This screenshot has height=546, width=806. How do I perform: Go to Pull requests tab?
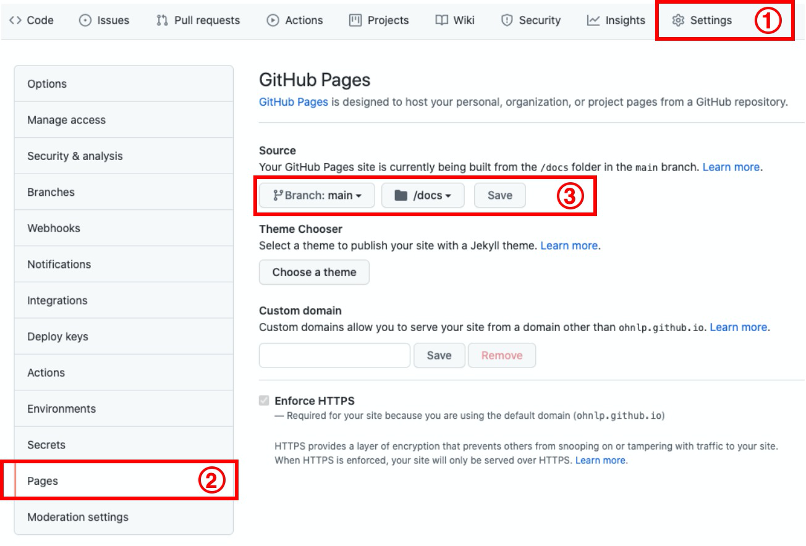pyautogui.click(x=198, y=20)
